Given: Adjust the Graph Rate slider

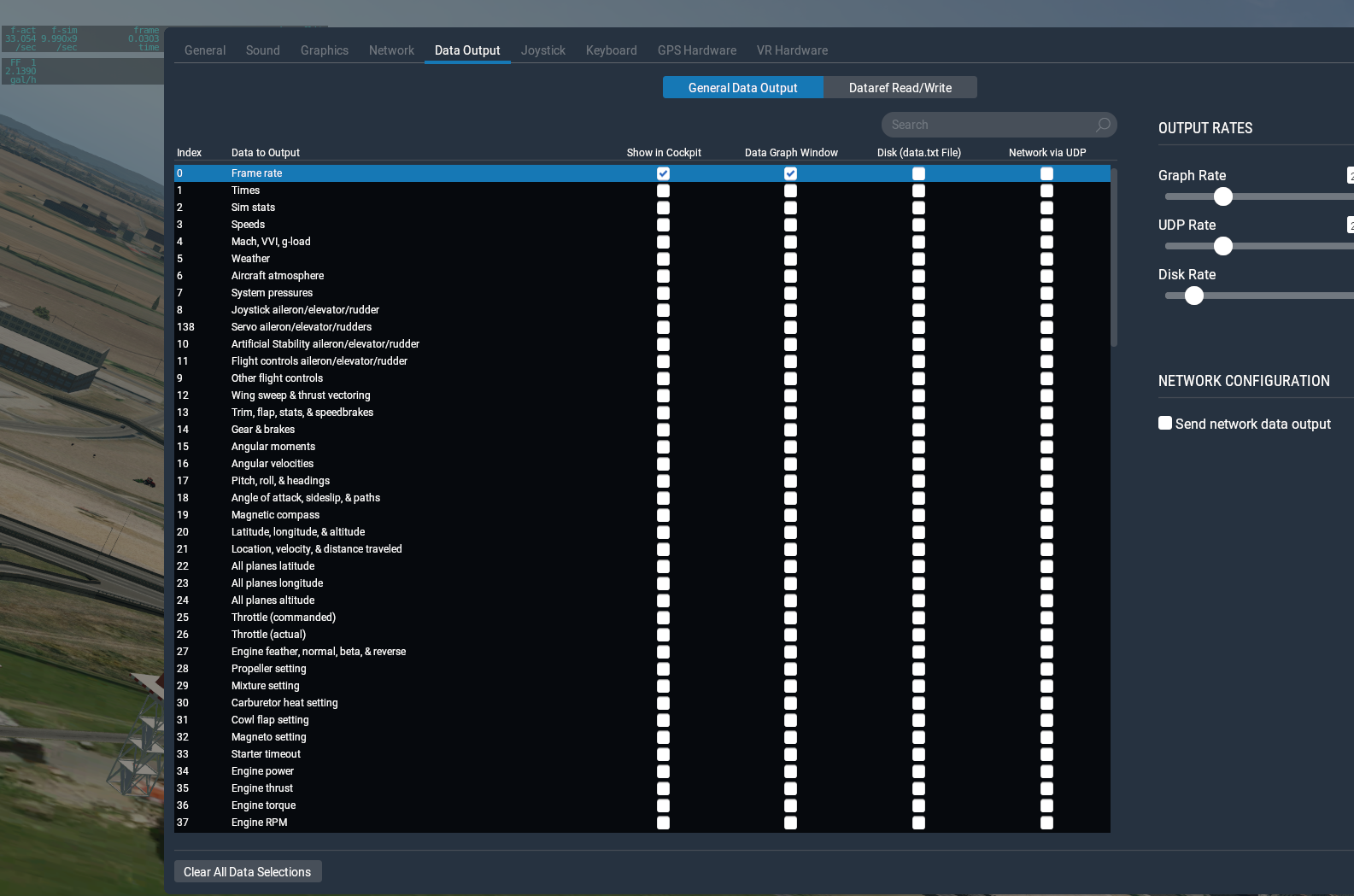Looking at the screenshot, I should click(x=1223, y=196).
